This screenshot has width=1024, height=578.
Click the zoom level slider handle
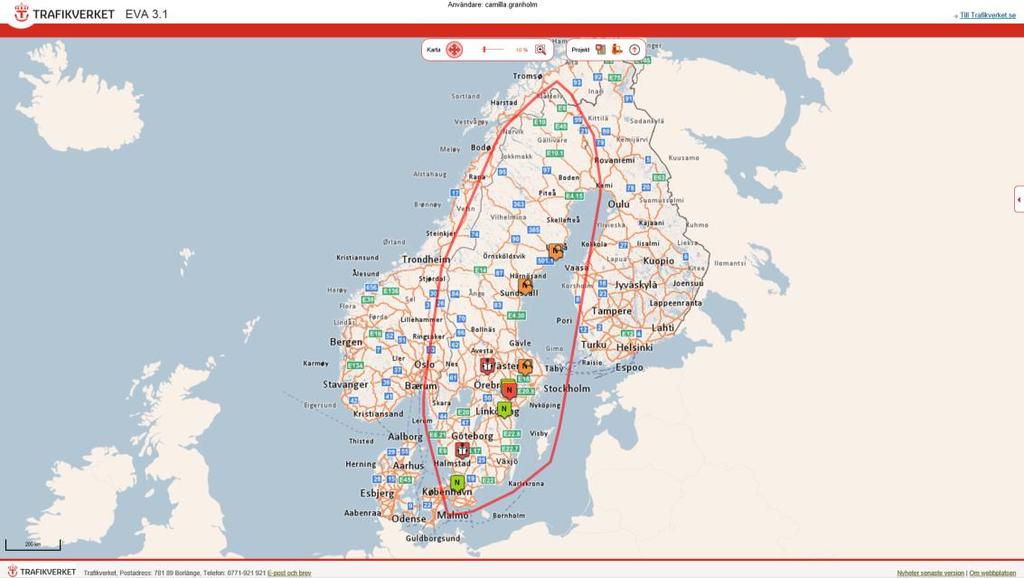click(484, 50)
